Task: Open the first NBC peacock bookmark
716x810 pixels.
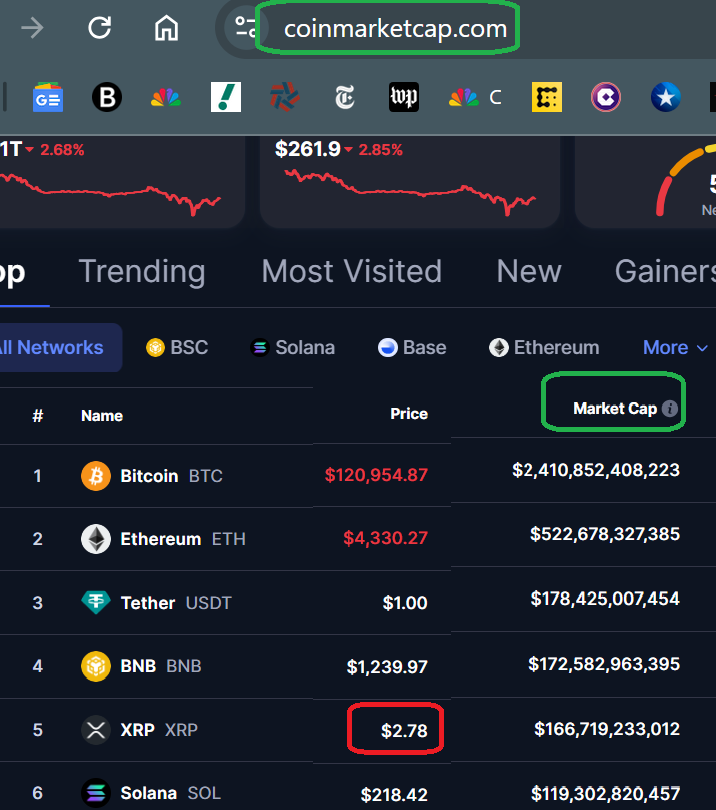Action: [x=166, y=97]
